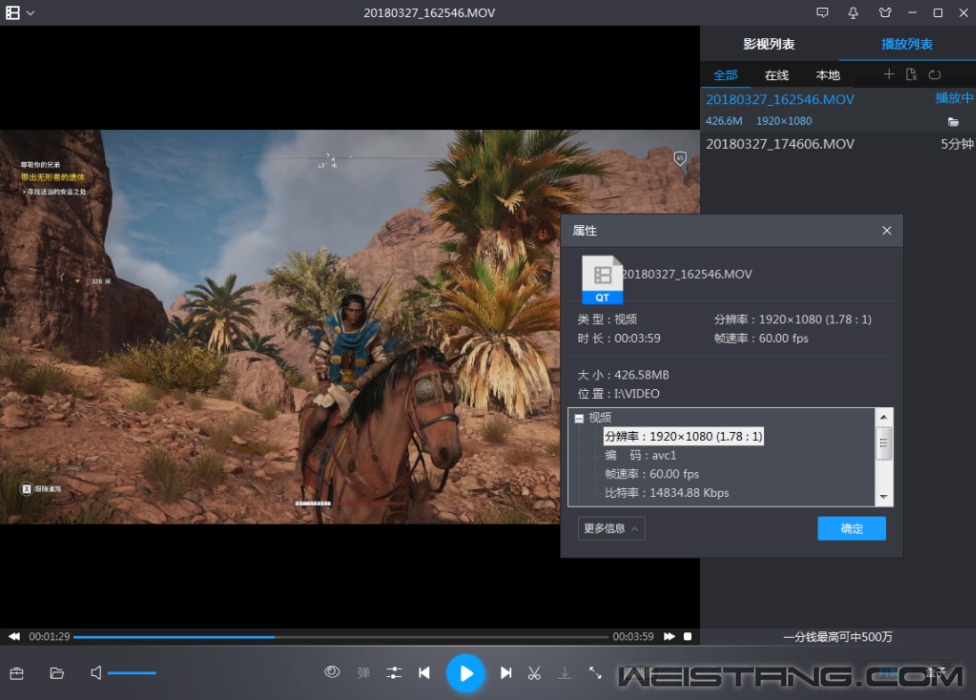Adjust the volume slider

132,673
